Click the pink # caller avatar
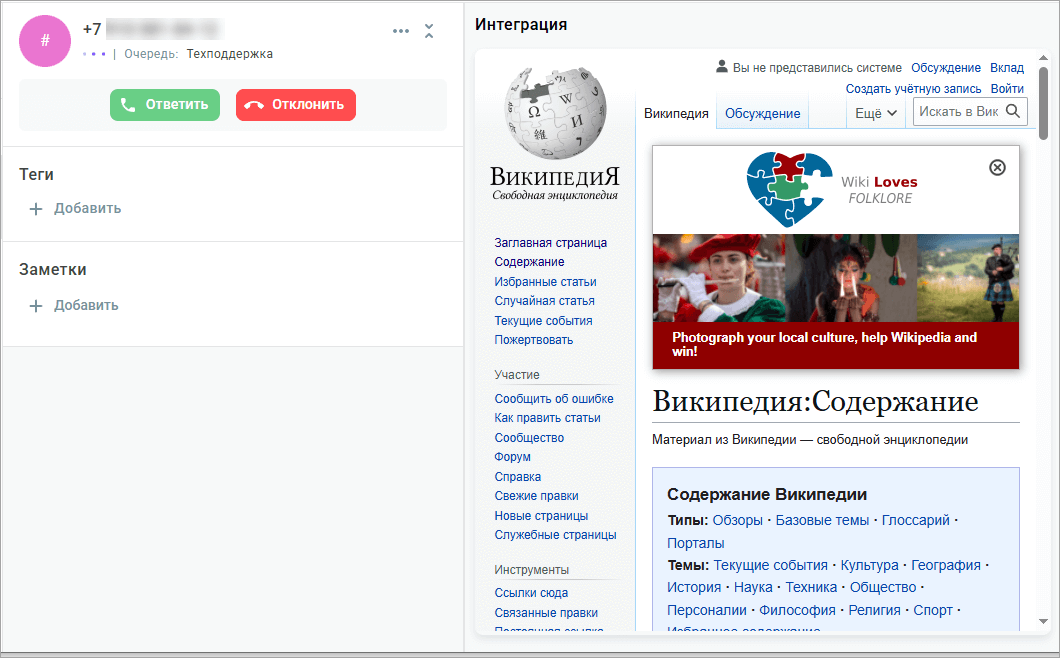This screenshot has width=1060, height=658. (45, 41)
